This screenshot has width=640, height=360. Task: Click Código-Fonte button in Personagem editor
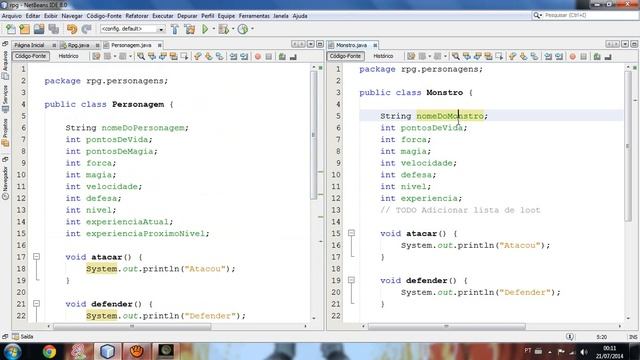coord(31,56)
